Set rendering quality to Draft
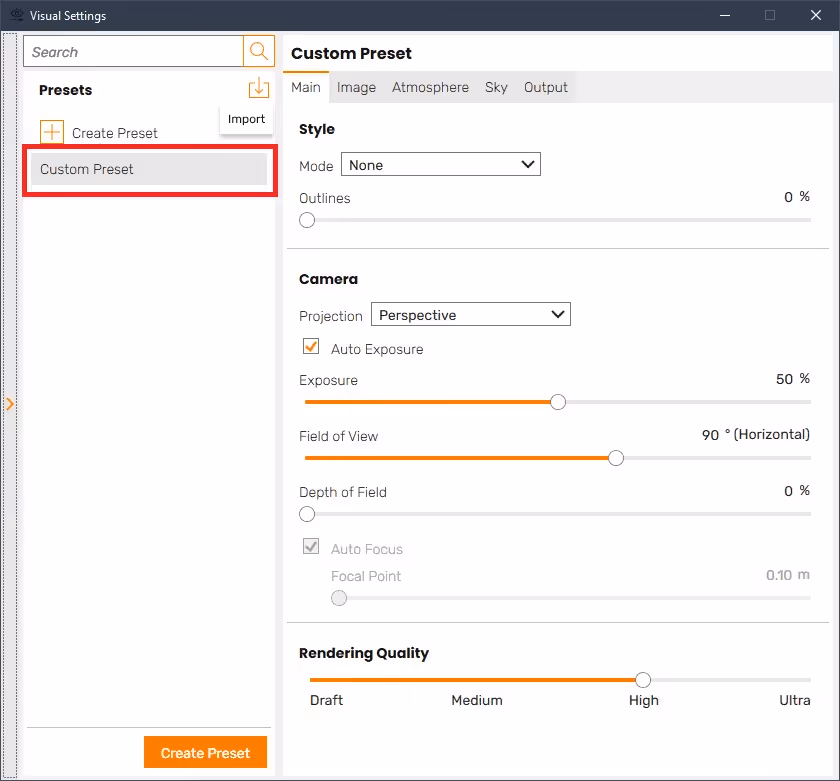The height and width of the screenshot is (781, 840). pyautogui.click(x=326, y=700)
